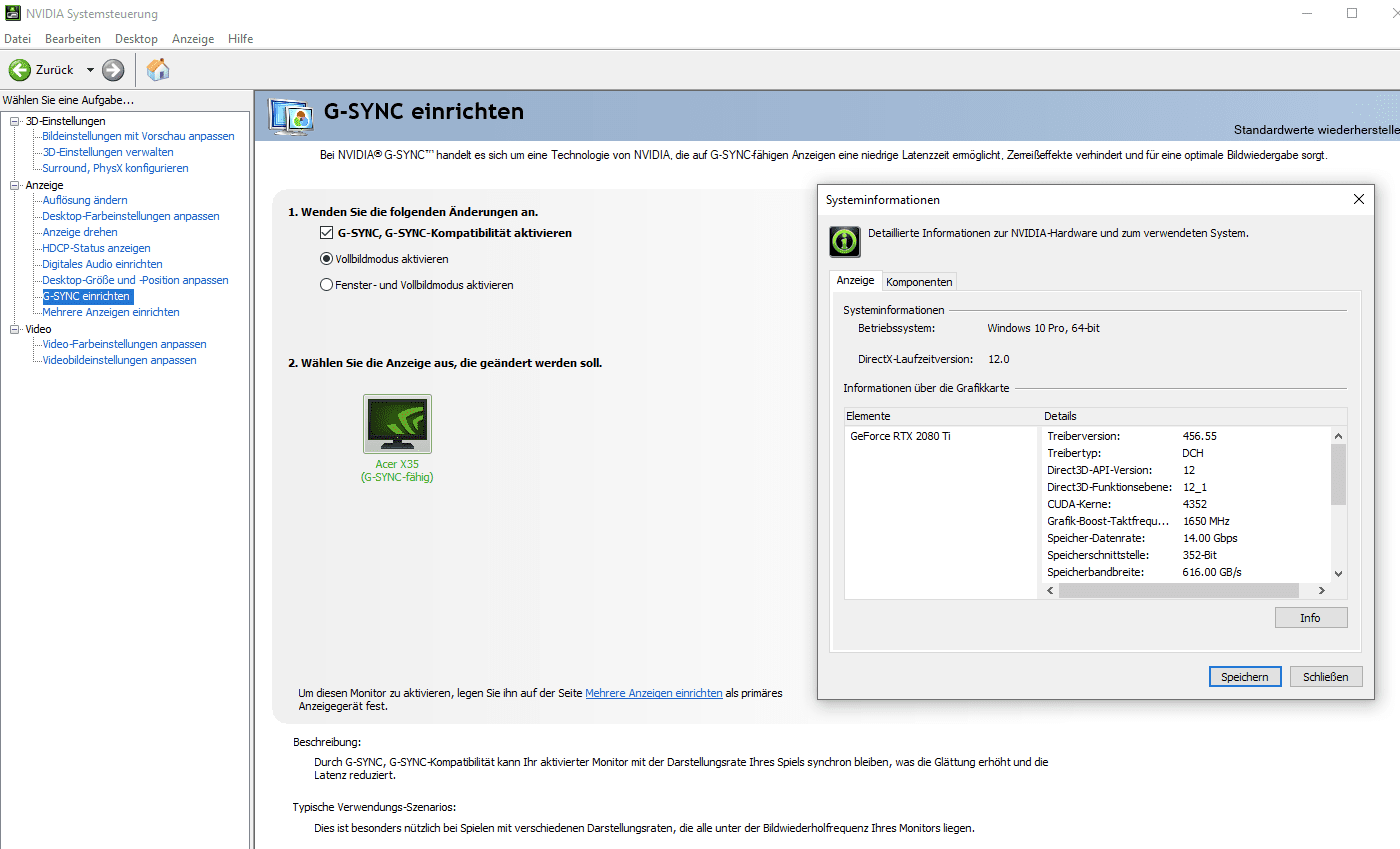Select the Acer X35 monitor thumbnail
1400x849 pixels.
(397, 424)
